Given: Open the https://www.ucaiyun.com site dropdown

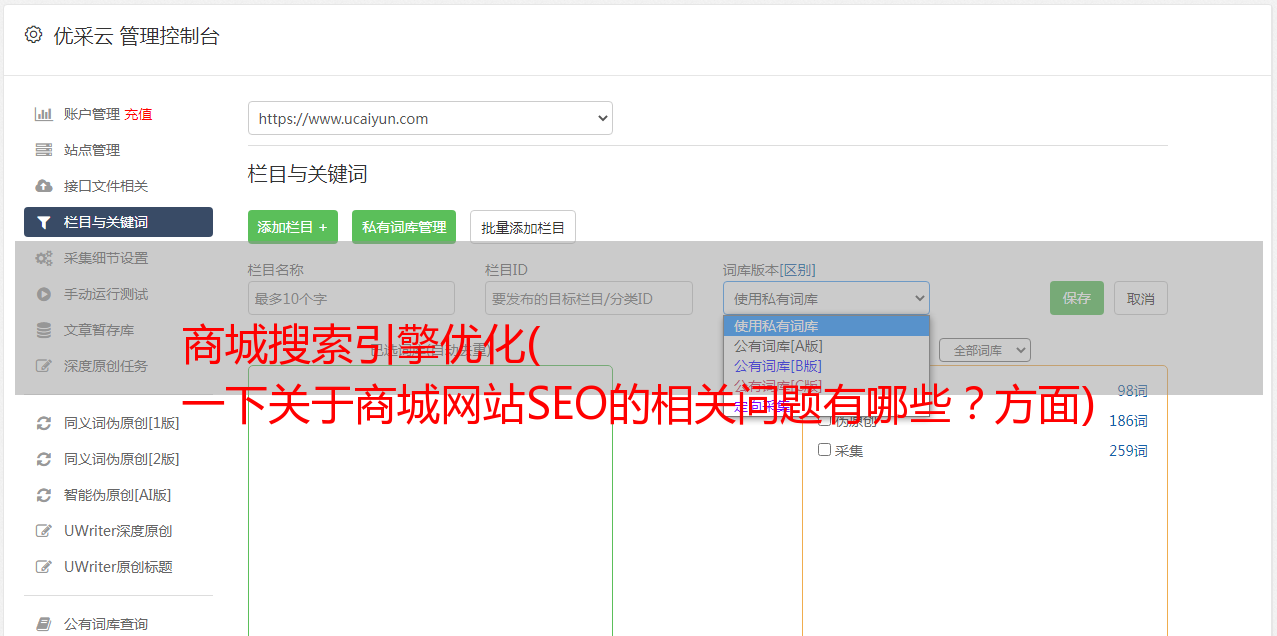Looking at the screenshot, I should pos(430,118).
